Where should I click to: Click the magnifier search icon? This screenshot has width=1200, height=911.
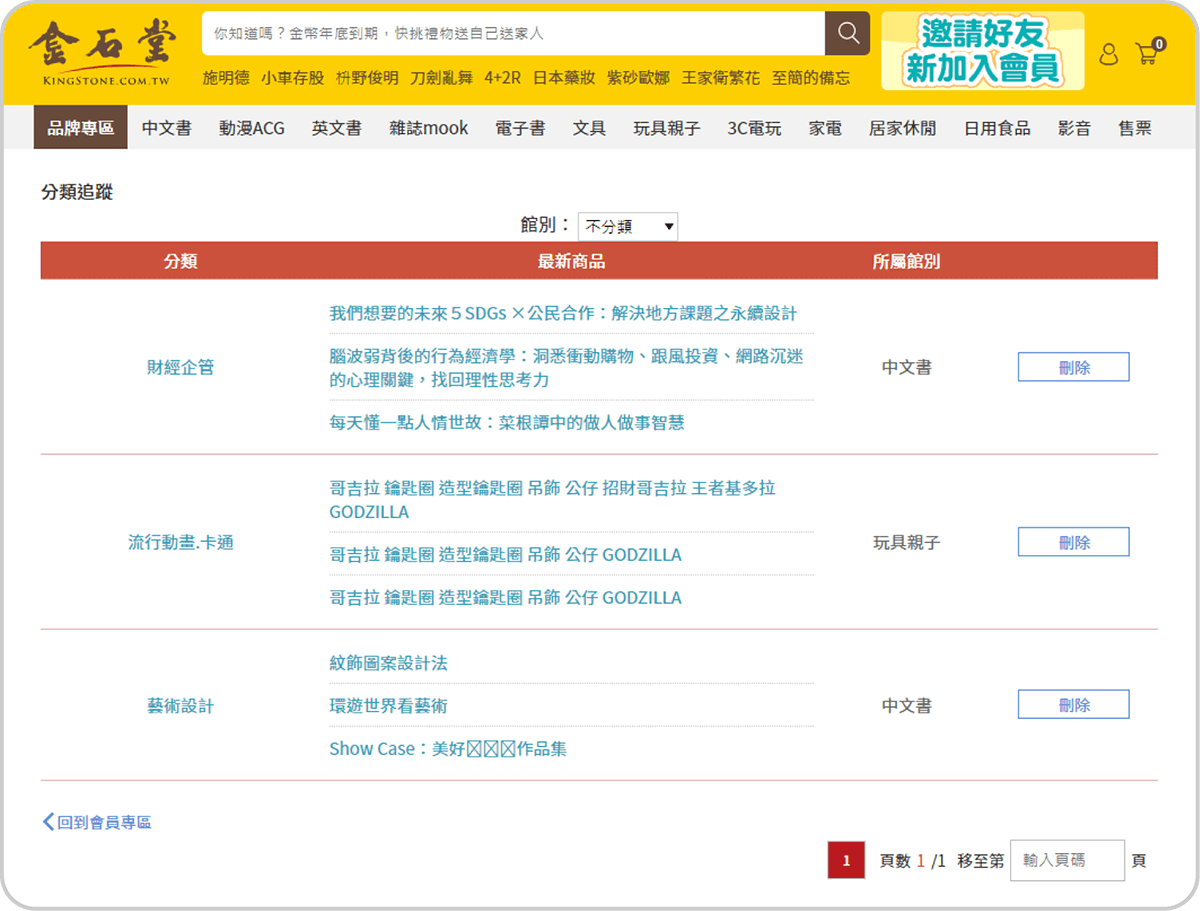847,34
